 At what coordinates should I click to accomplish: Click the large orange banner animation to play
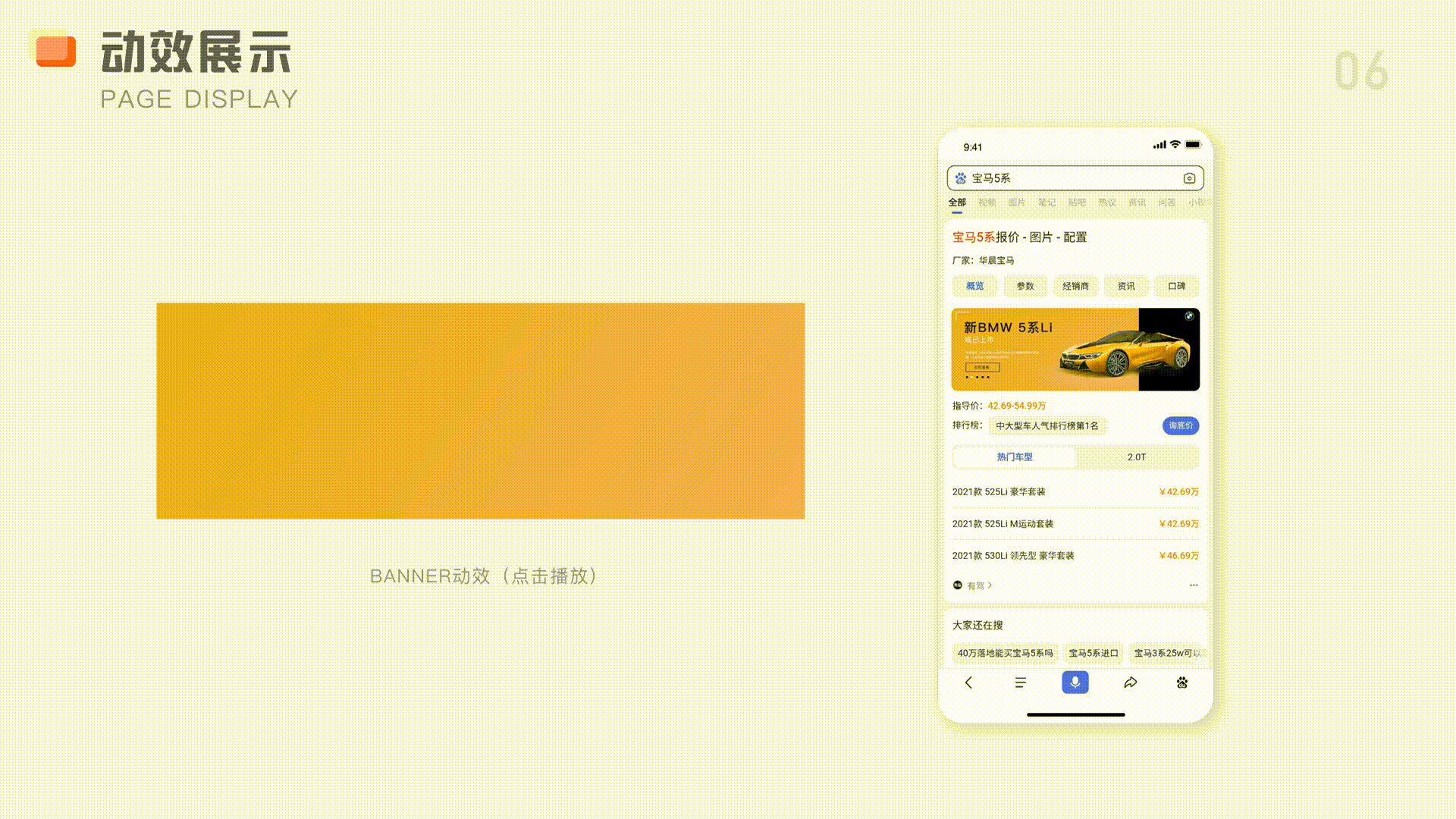click(x=481, y=411)
